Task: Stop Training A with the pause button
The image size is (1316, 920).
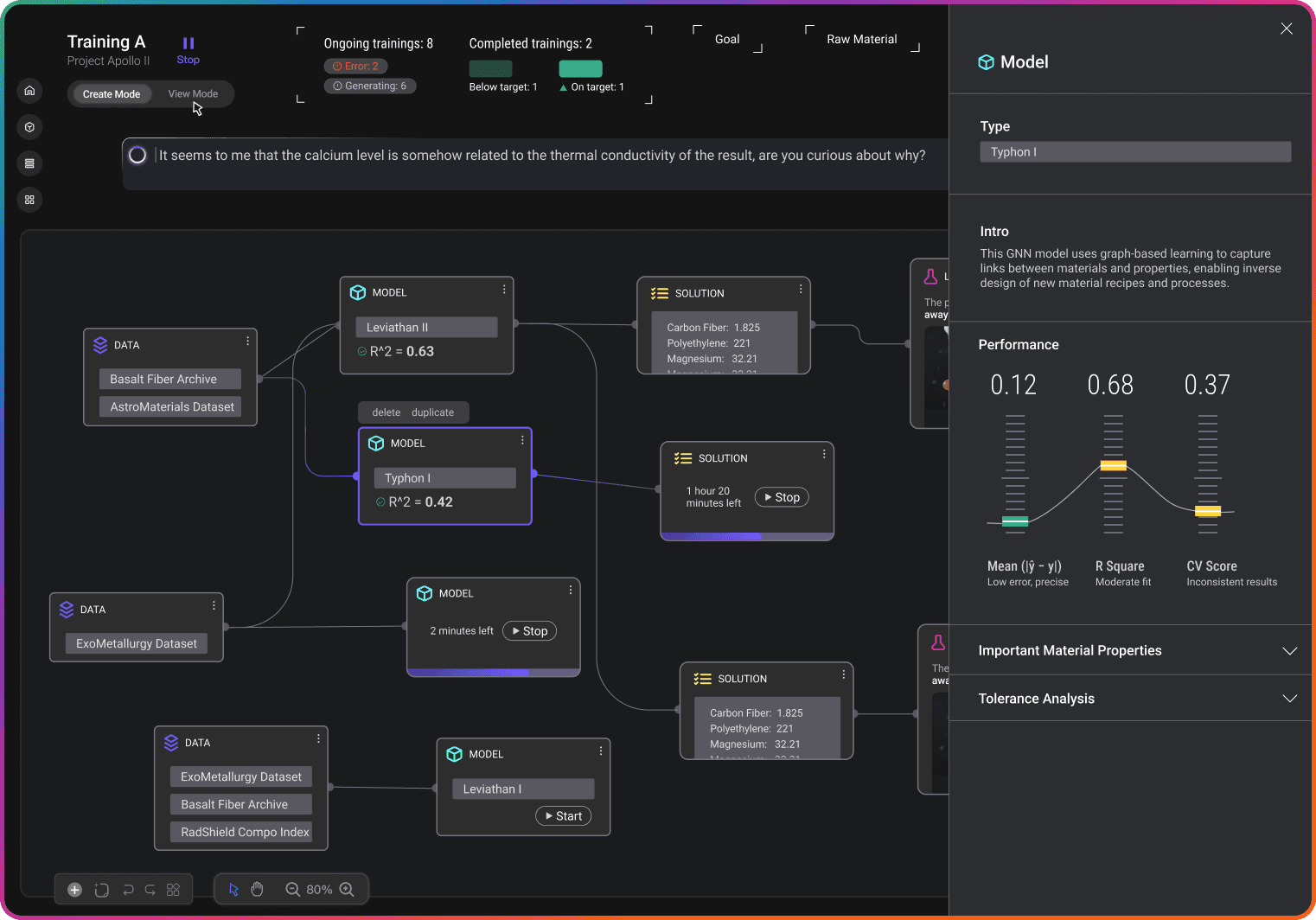Action: pos(188,50)
